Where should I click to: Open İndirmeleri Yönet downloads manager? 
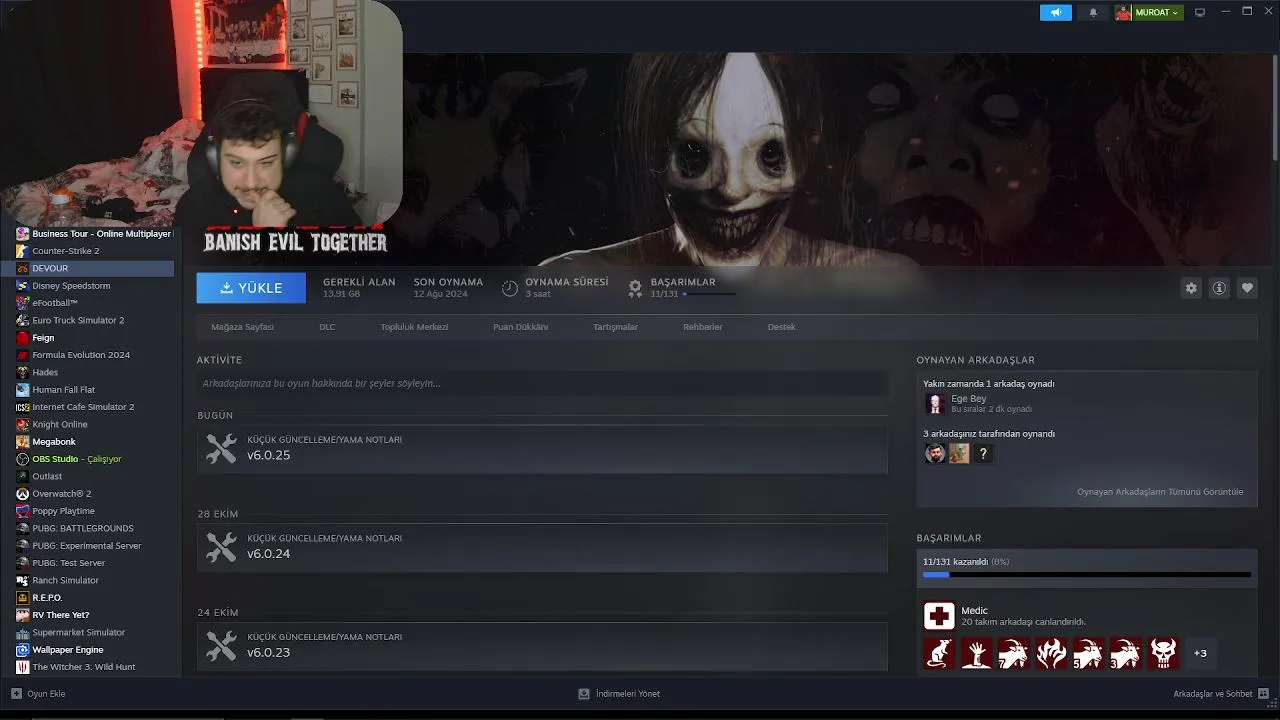(619, 694)
